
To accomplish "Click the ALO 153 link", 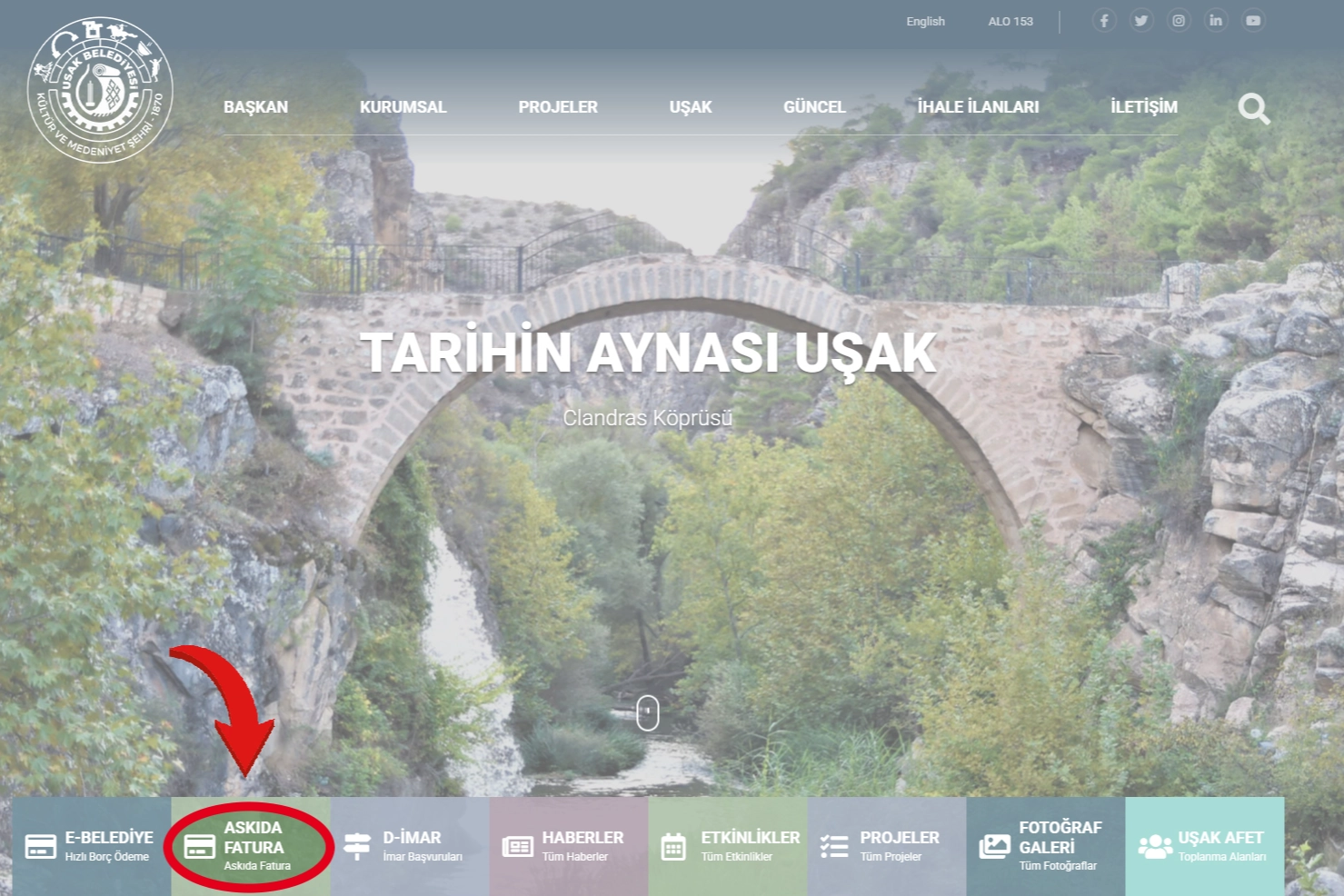I will (1010, 22).
